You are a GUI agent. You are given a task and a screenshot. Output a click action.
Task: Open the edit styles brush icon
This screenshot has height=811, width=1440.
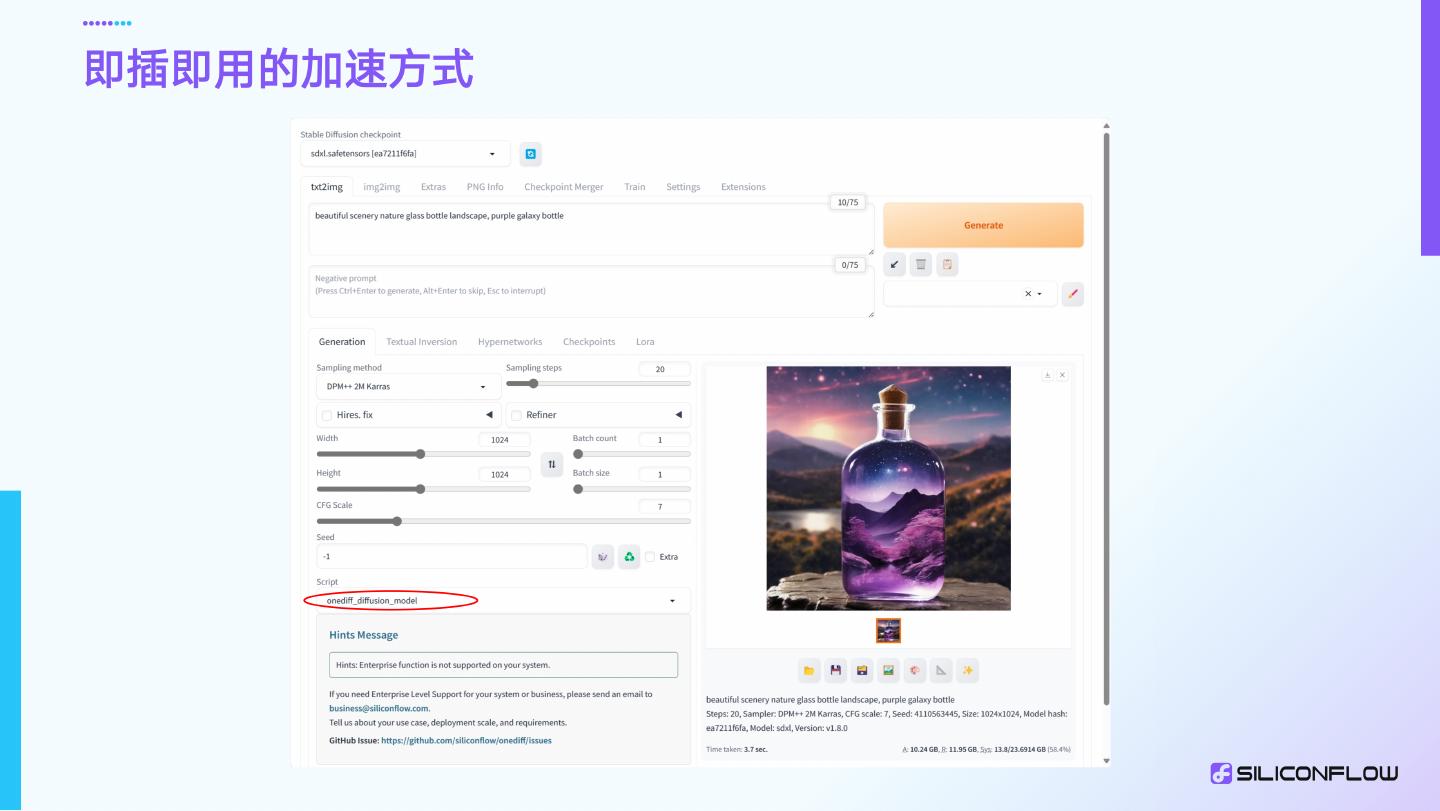point(1072,294)
